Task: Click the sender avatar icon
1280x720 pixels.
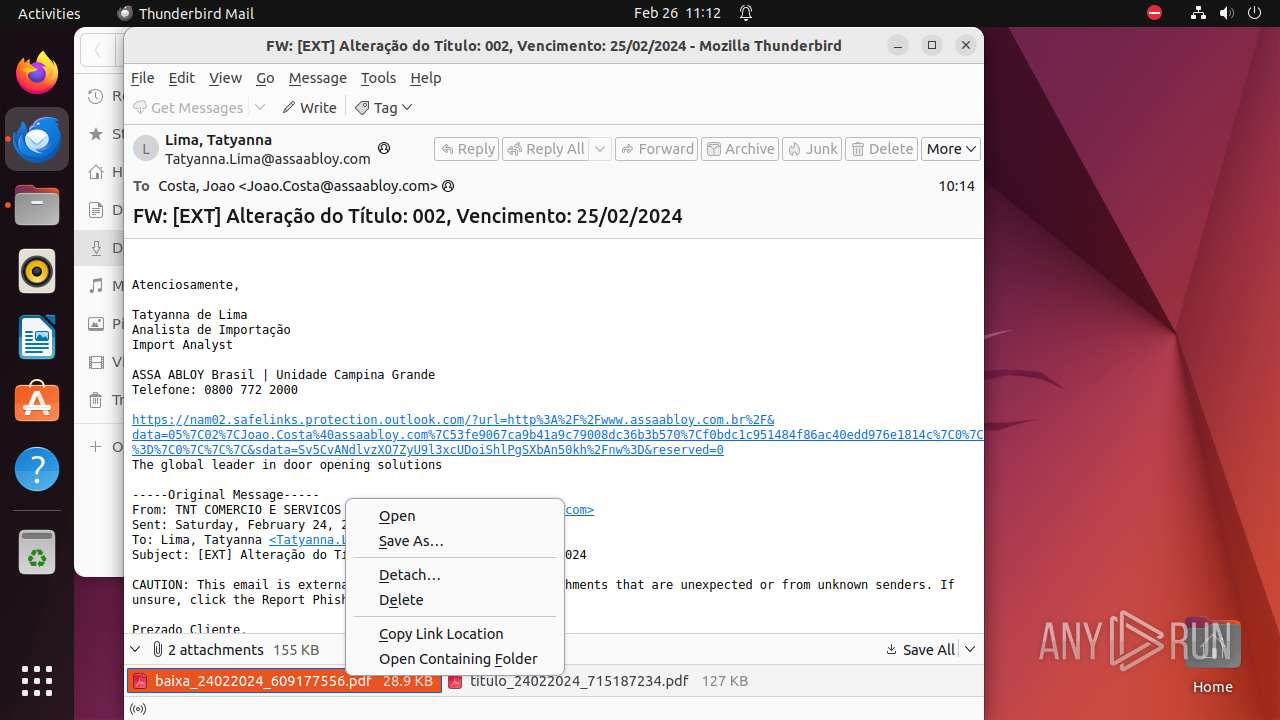Action: coord(146,149)
